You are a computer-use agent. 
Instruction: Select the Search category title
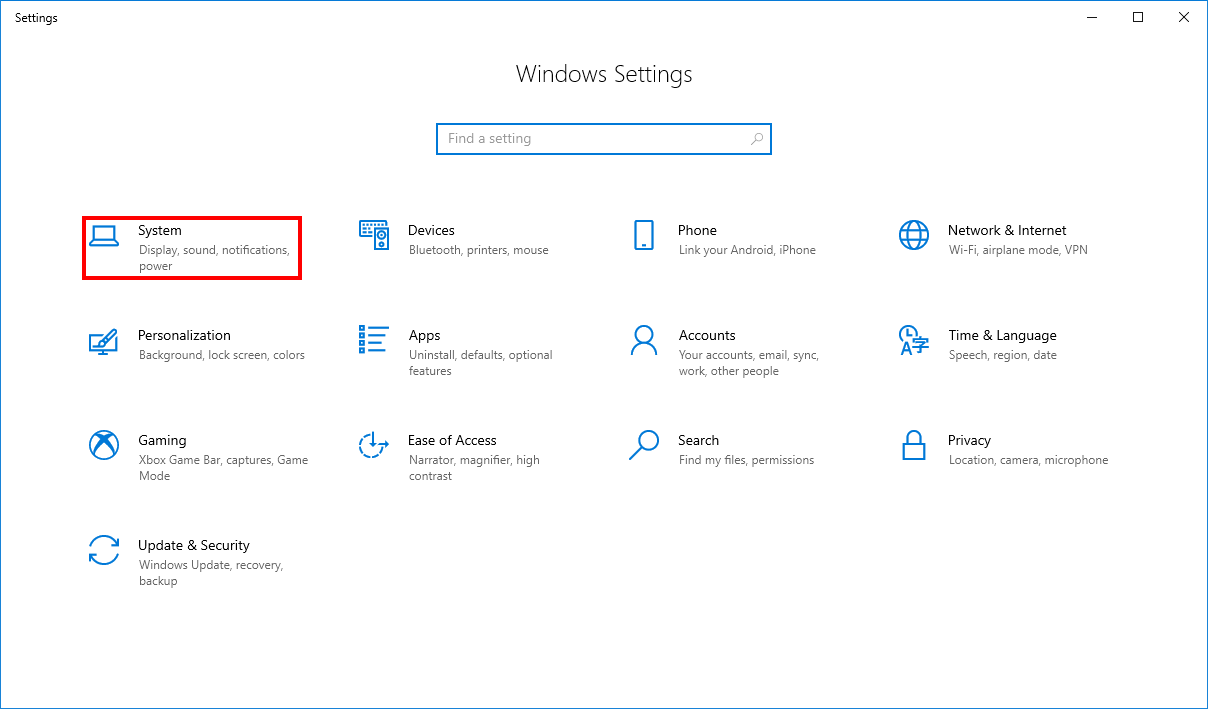[698, 440]
